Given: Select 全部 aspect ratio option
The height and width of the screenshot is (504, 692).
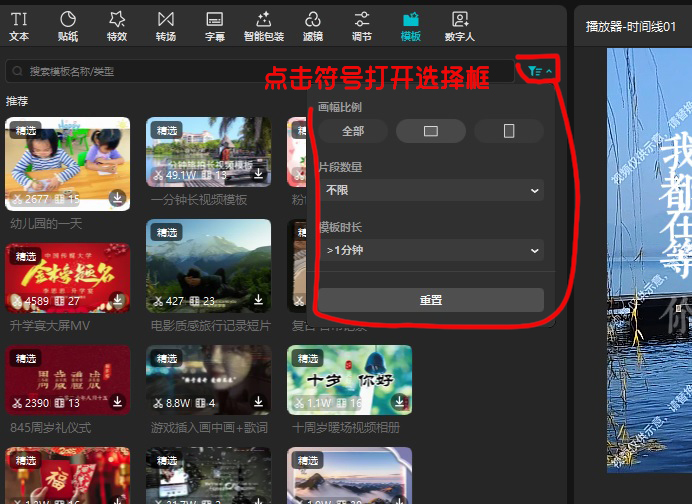Looking at the screenshot, I should 353,131.
